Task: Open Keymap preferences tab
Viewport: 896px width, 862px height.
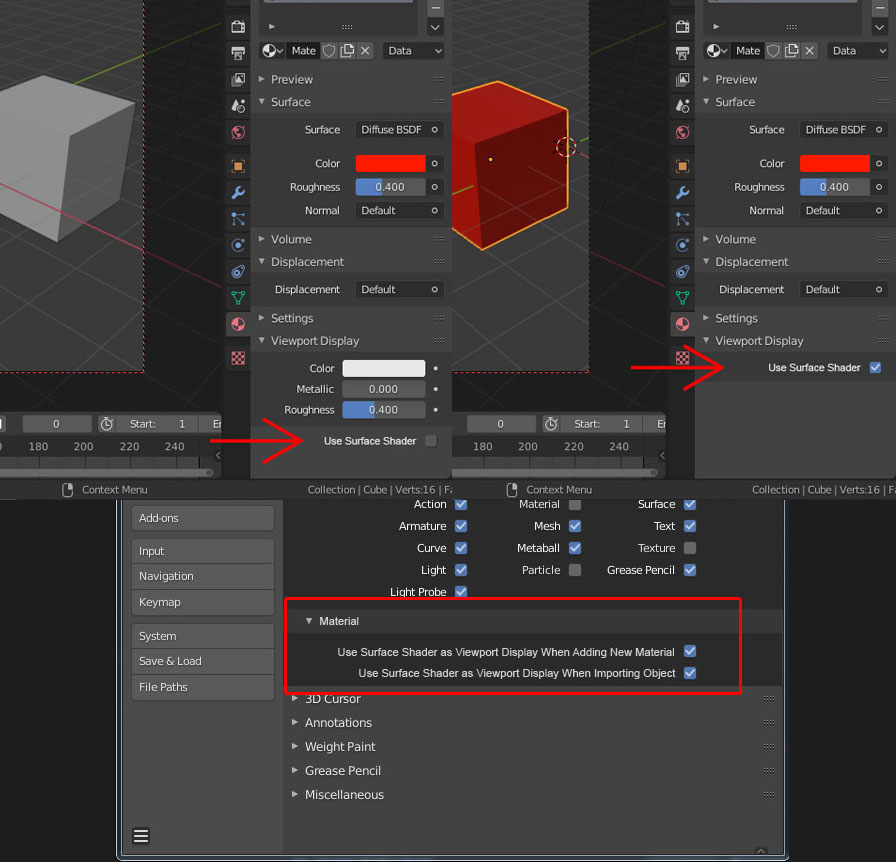Action: 203,602
